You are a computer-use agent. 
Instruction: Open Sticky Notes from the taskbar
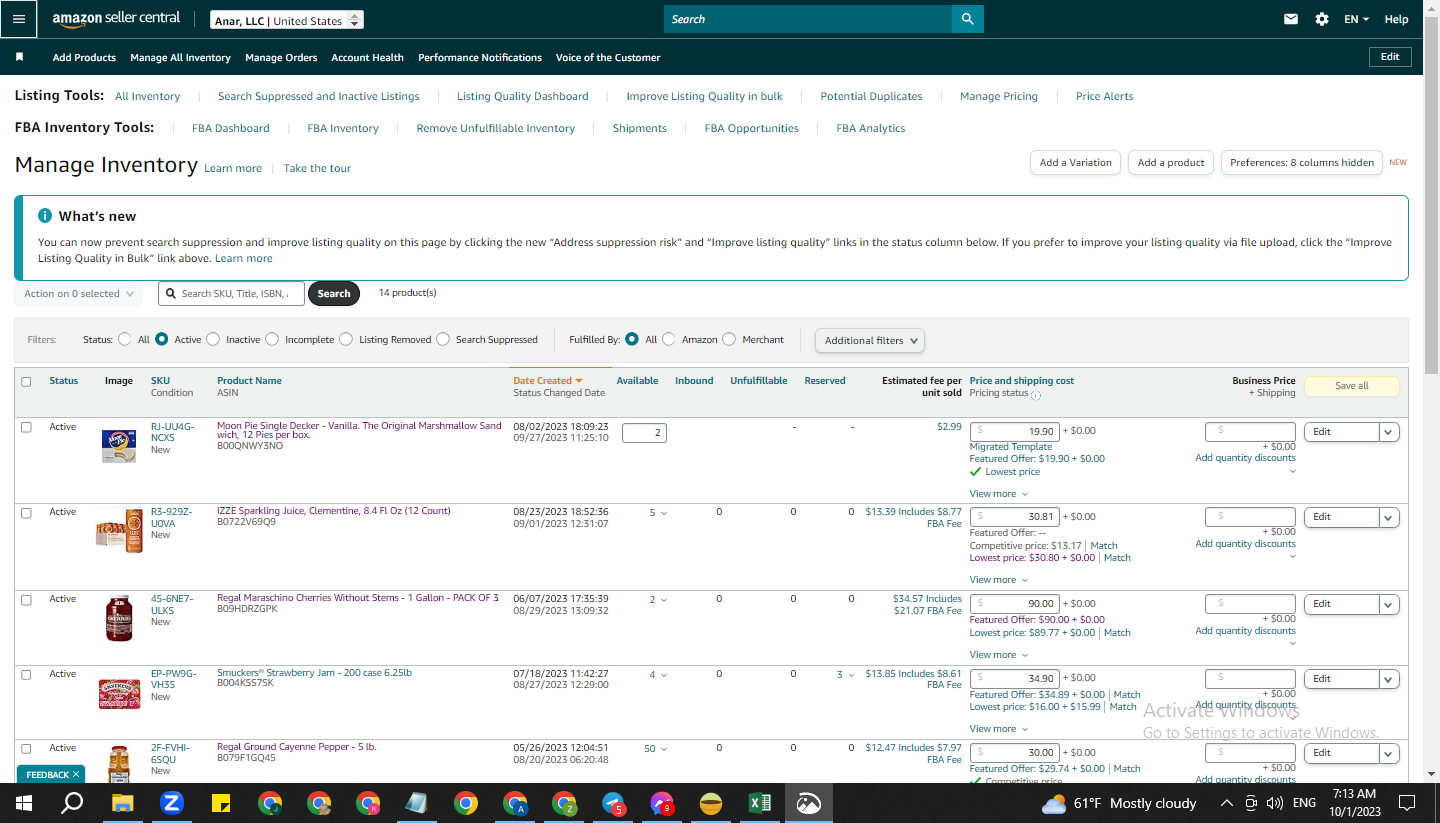pyautogui.click(x=221, y=803)
